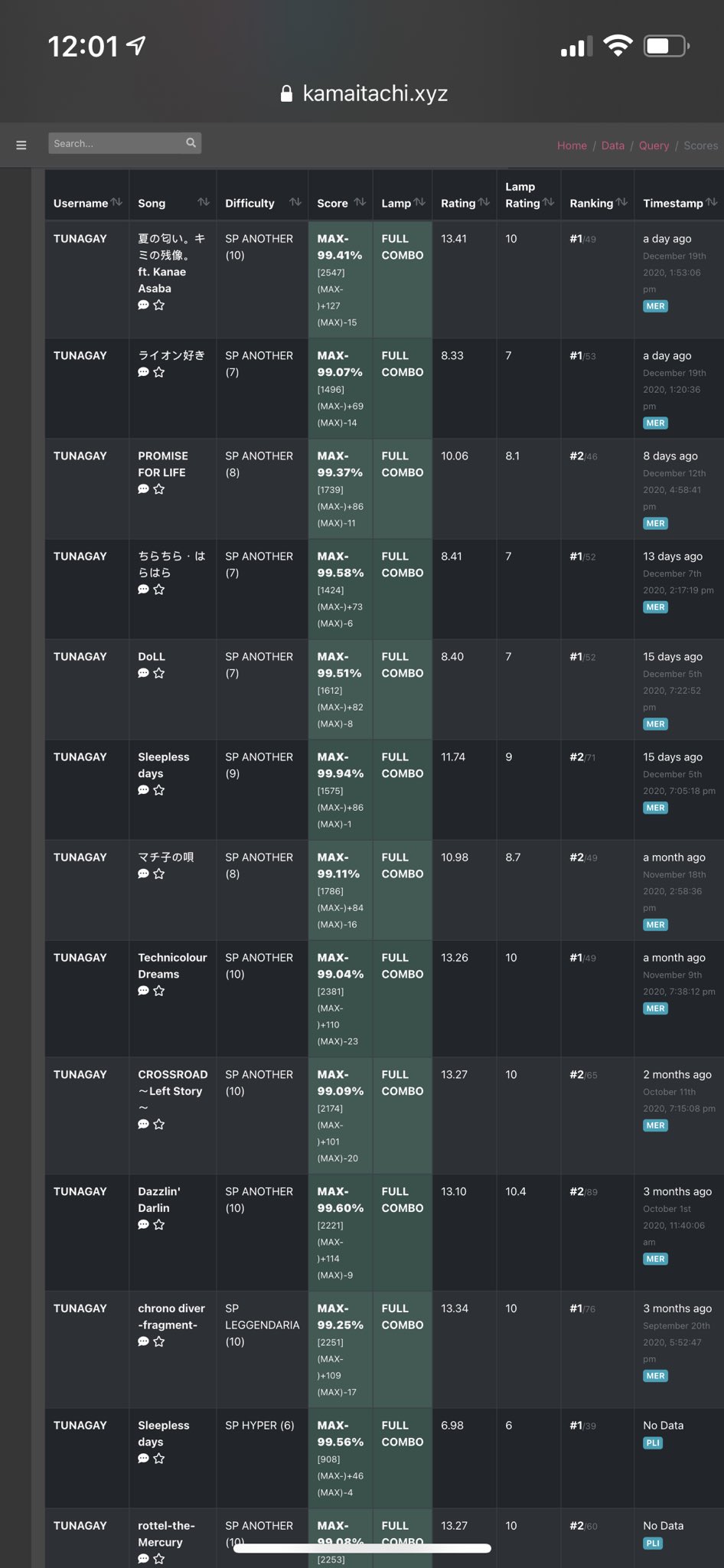724x1568 pixels.
Task: Click comment bubble under Technicolour Dreams
Action: (143, 991)
